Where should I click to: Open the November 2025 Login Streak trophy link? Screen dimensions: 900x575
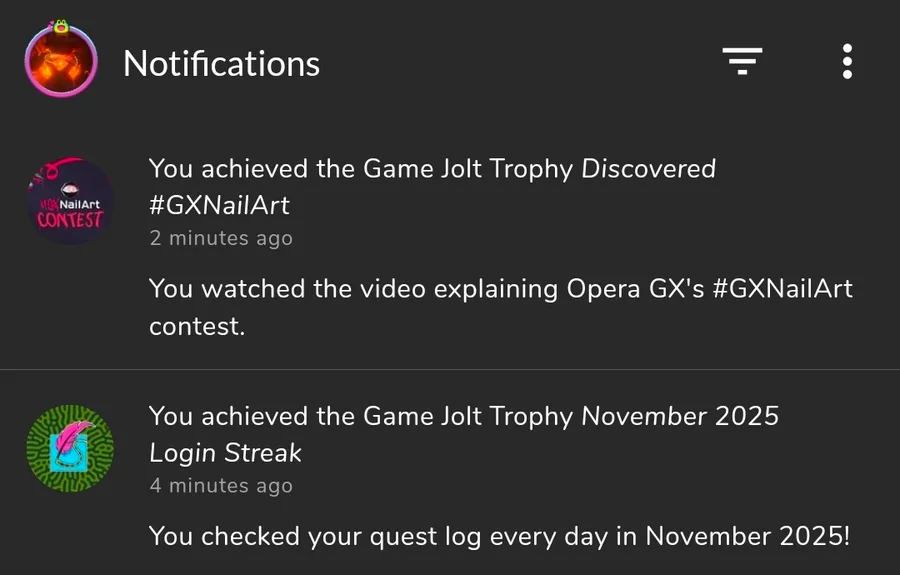pyautogui.click(x=680, y=415)
